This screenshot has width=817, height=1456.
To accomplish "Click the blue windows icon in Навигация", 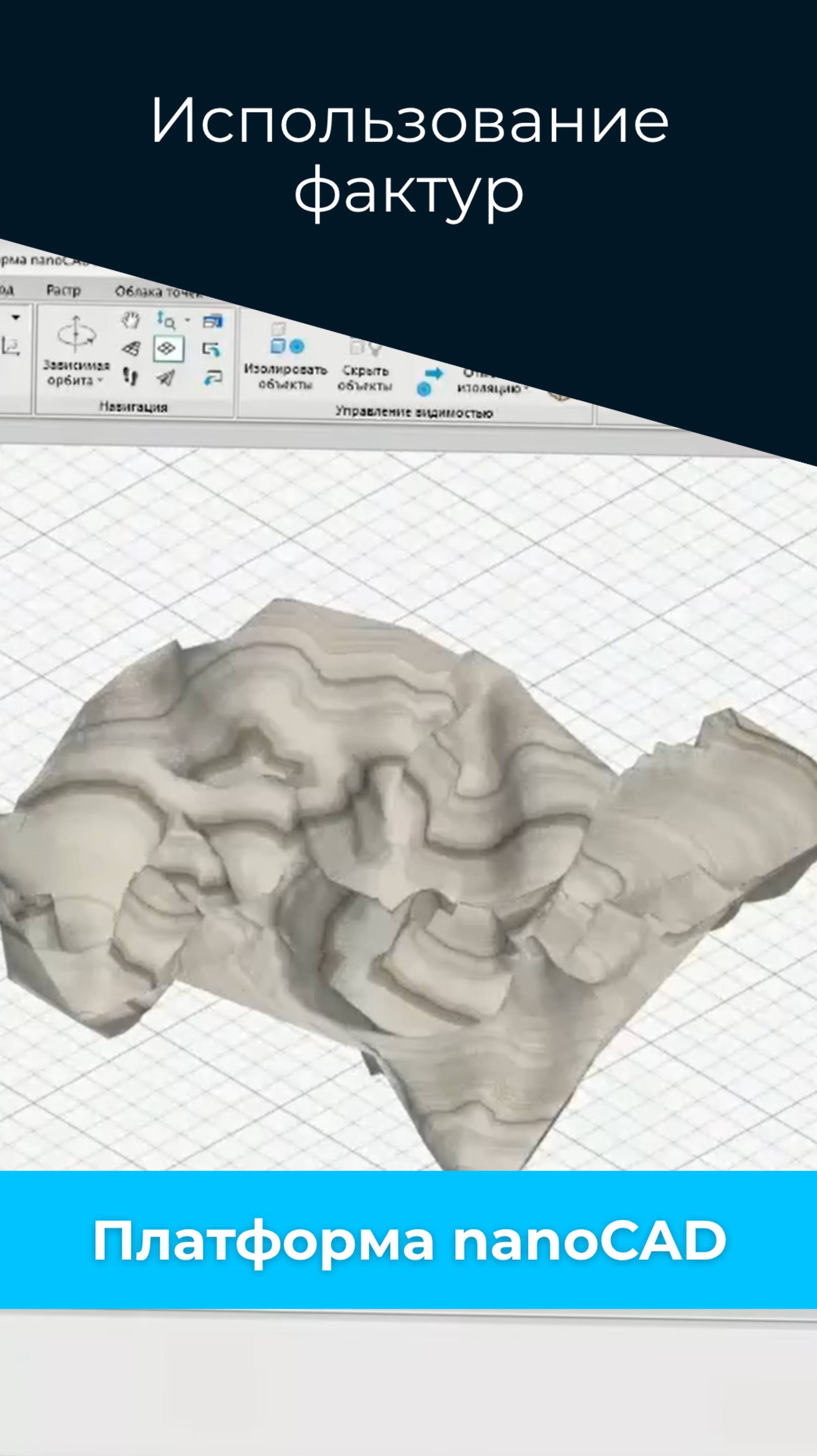I will 213,322.
